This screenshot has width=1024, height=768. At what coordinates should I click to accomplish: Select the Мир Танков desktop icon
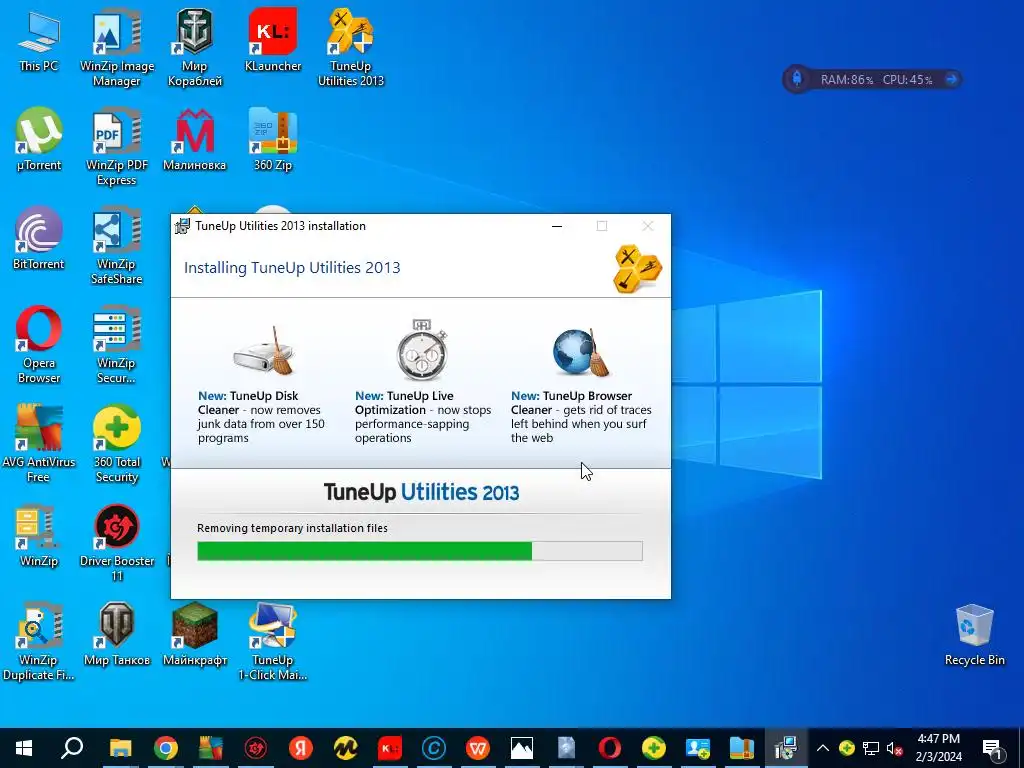click(117, 634)
